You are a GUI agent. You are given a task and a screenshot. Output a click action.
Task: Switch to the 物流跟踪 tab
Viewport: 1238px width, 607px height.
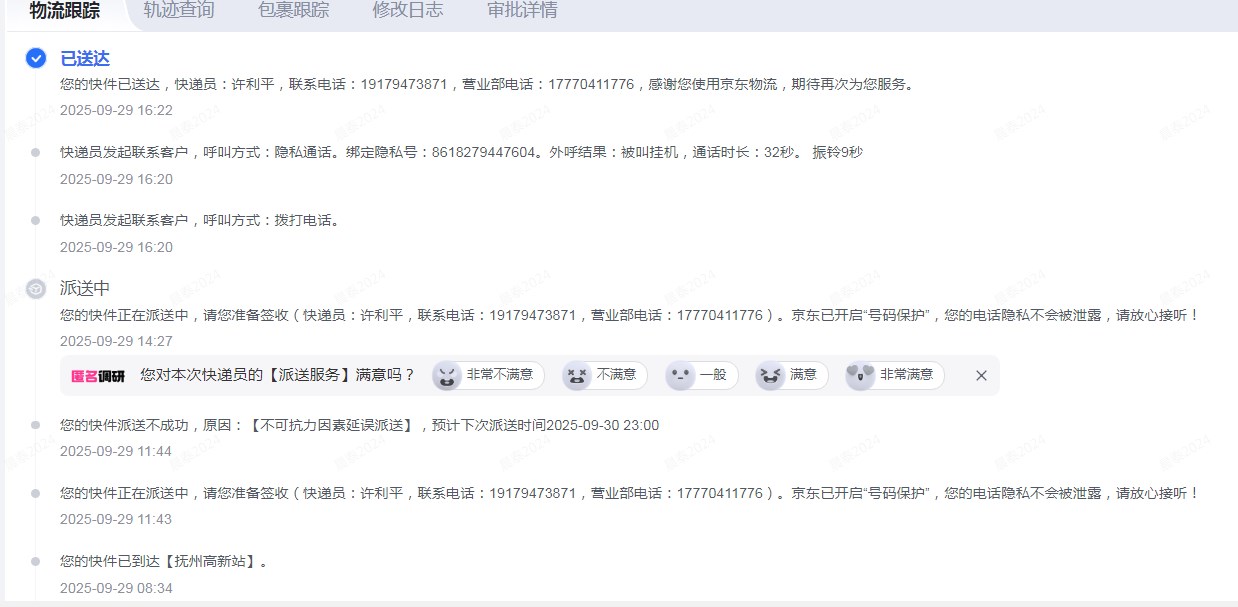(x=64, y=11)
